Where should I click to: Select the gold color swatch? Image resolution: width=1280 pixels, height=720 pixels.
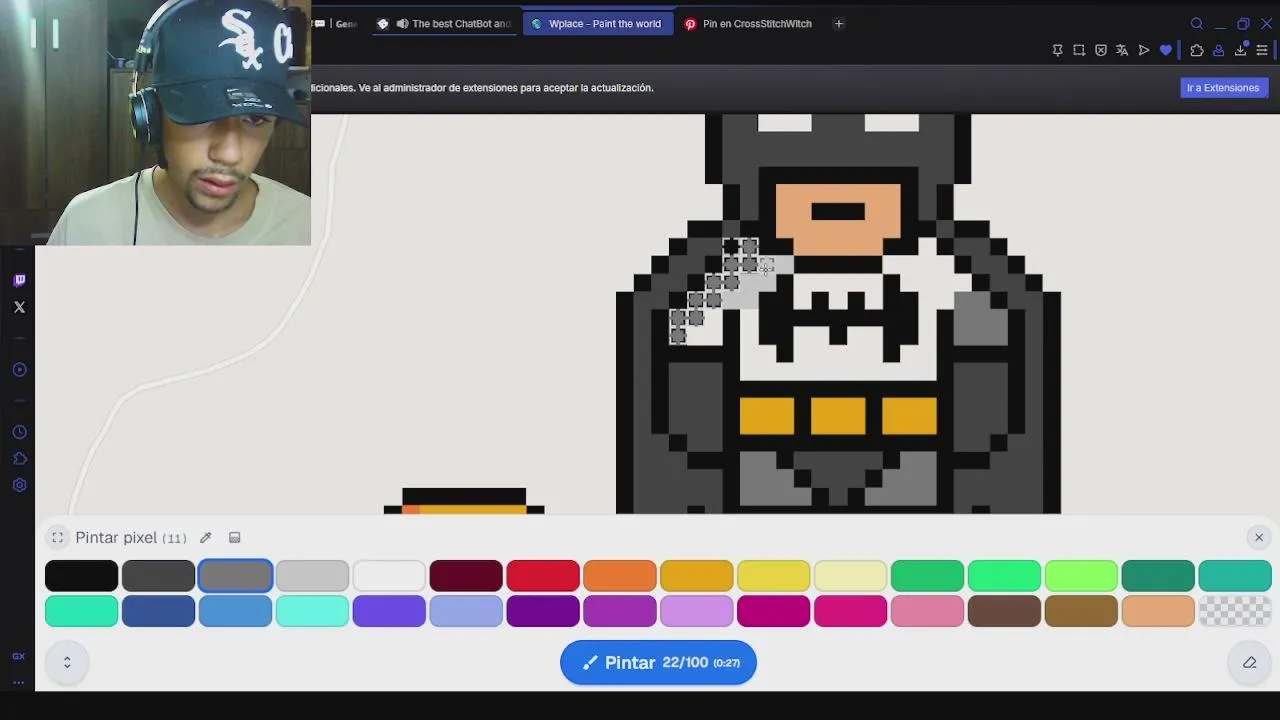coord(697,576)
